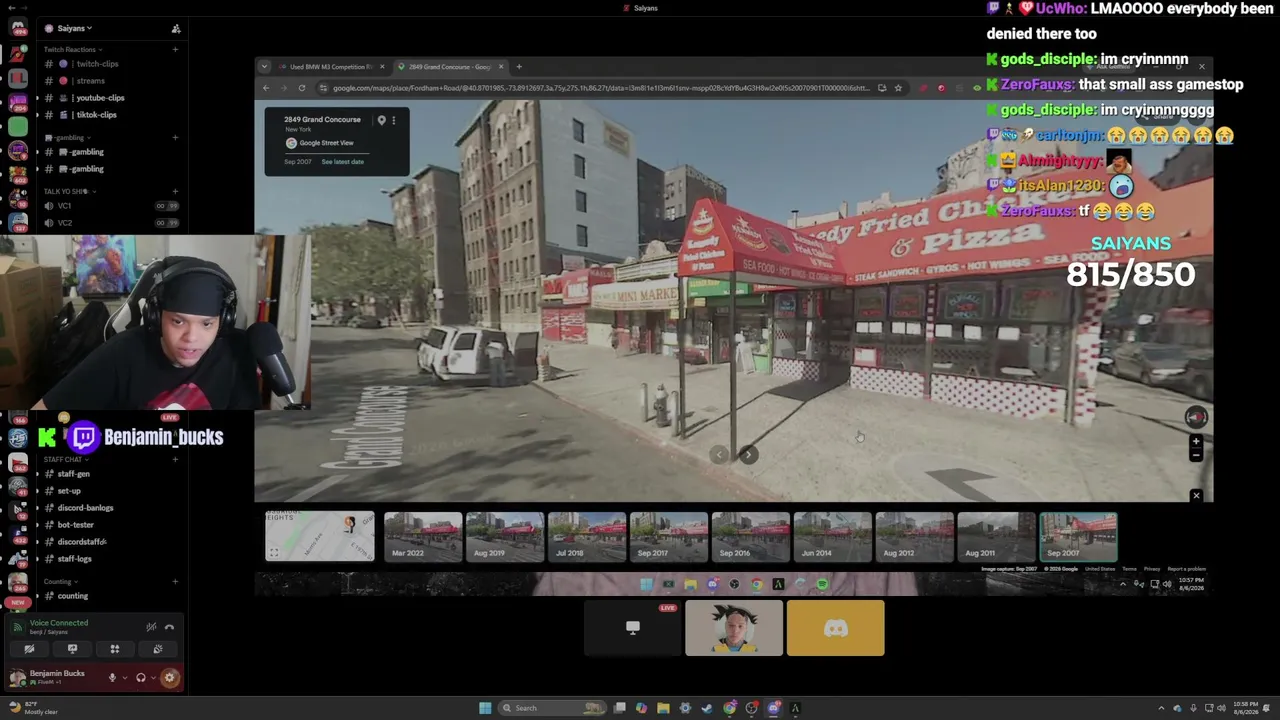Zoom out on Street View
The image size is (1280, 720).
click(1196, 455)
